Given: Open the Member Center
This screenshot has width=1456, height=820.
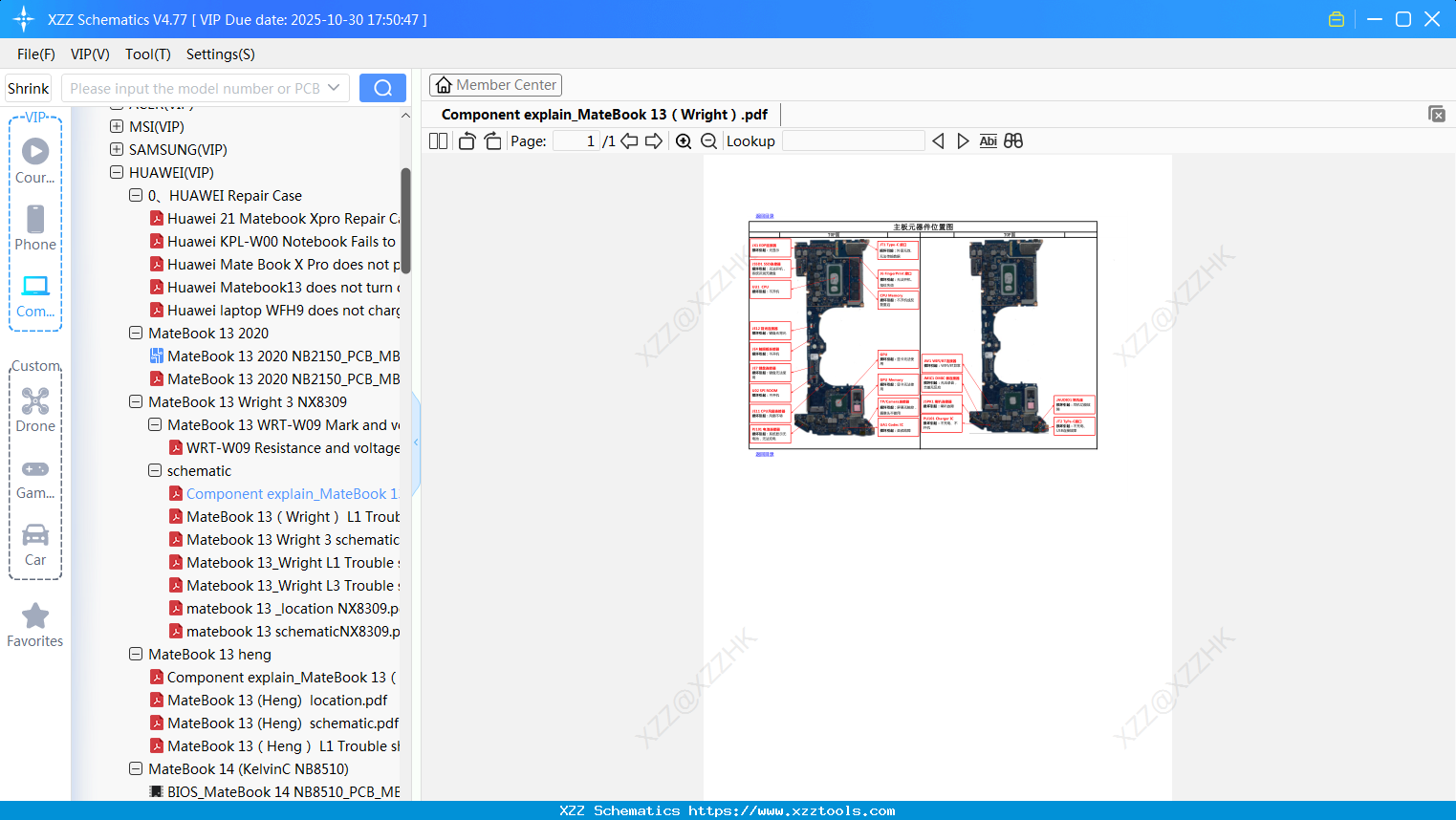Looking at the screenshot, I should pos(495,85).
